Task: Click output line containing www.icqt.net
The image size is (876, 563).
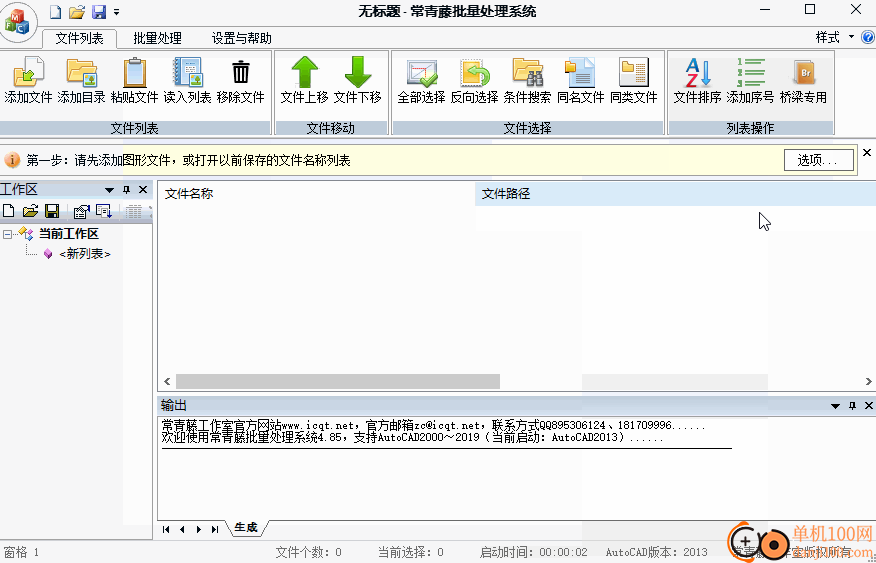Action: coord(433,426)
